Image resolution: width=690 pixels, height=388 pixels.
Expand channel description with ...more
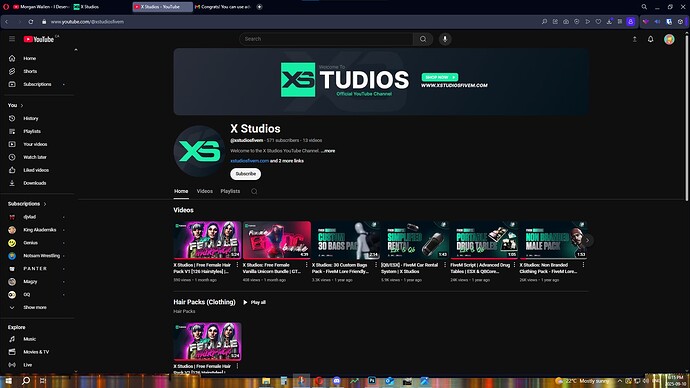(x=328, y=151)
